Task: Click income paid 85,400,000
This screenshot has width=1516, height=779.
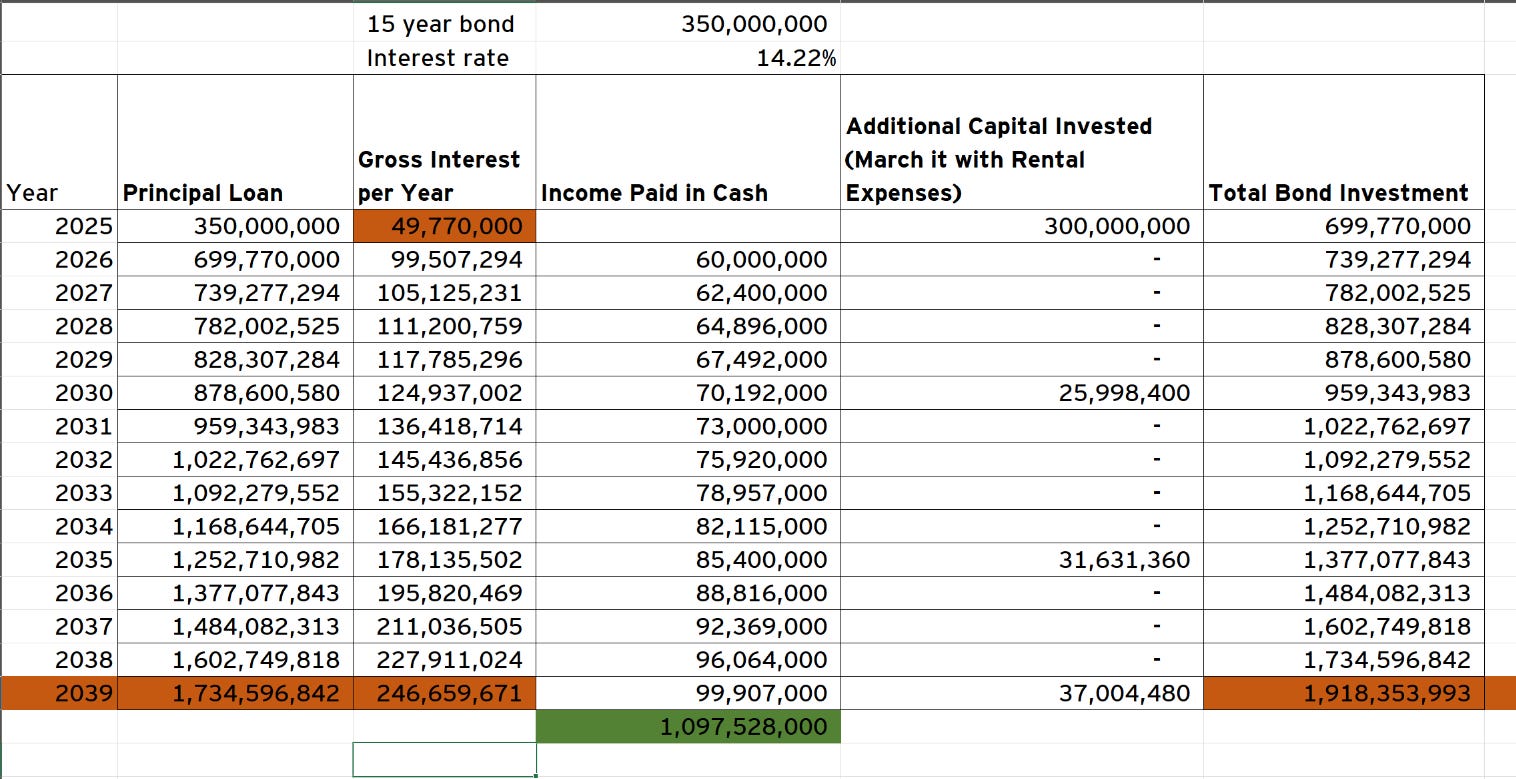Action: click(688, 560)
